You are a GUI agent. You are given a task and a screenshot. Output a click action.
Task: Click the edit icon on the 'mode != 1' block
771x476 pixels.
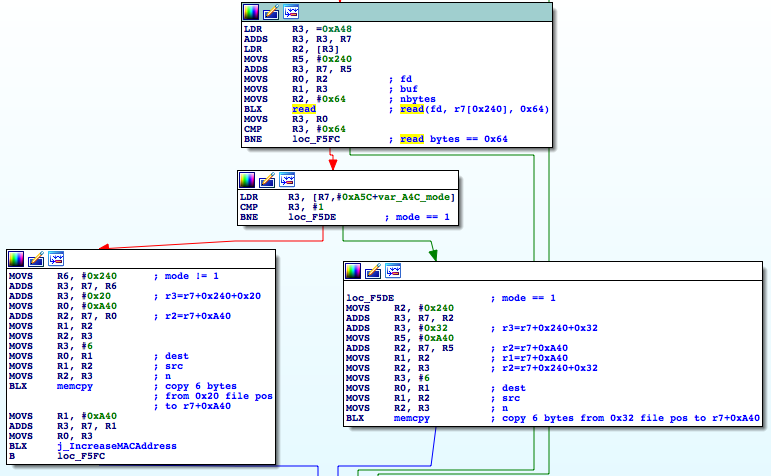pyautogui.click(x=37, y=259)
